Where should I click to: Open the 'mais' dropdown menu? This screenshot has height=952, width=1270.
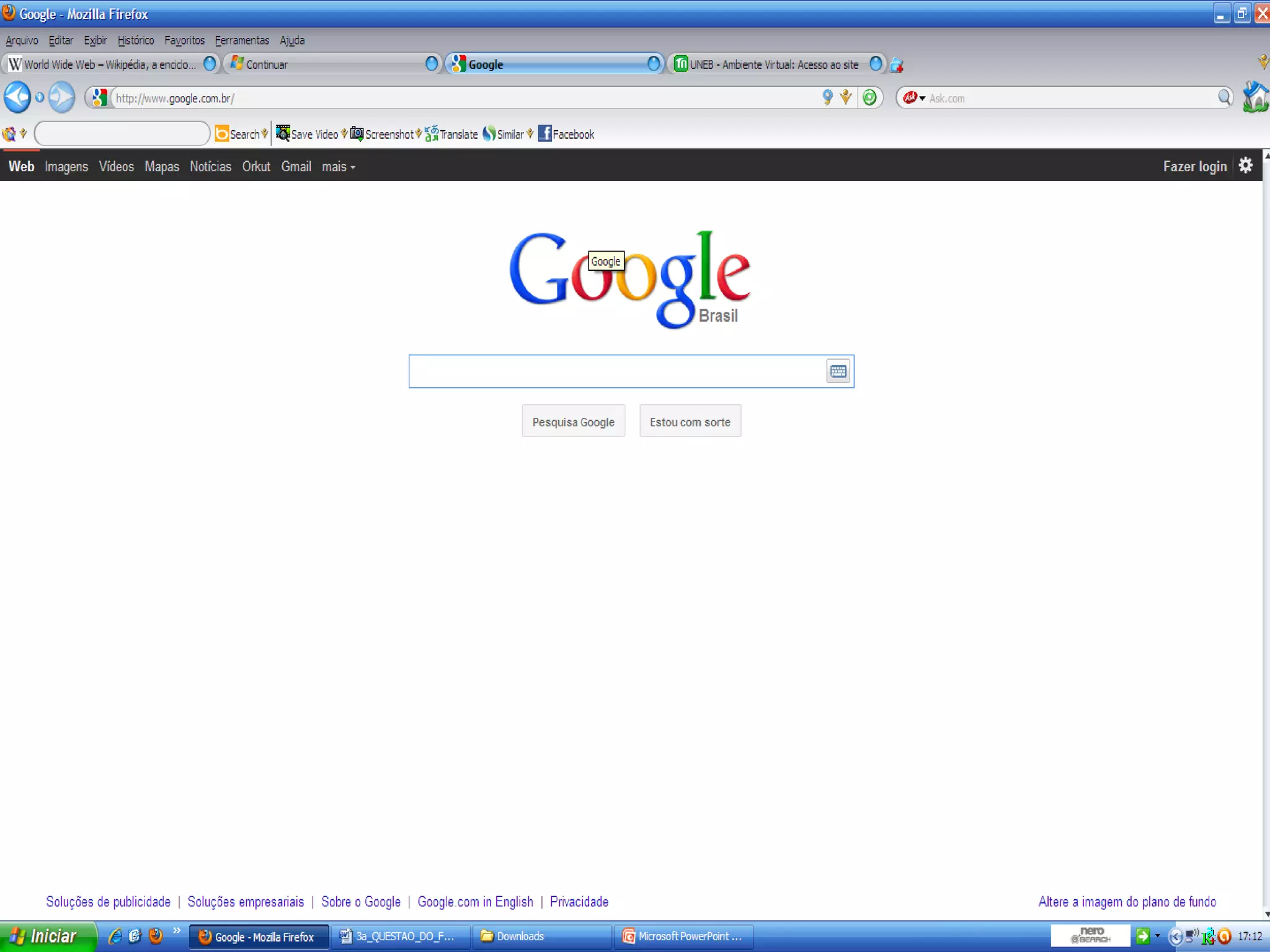point(338,167)
